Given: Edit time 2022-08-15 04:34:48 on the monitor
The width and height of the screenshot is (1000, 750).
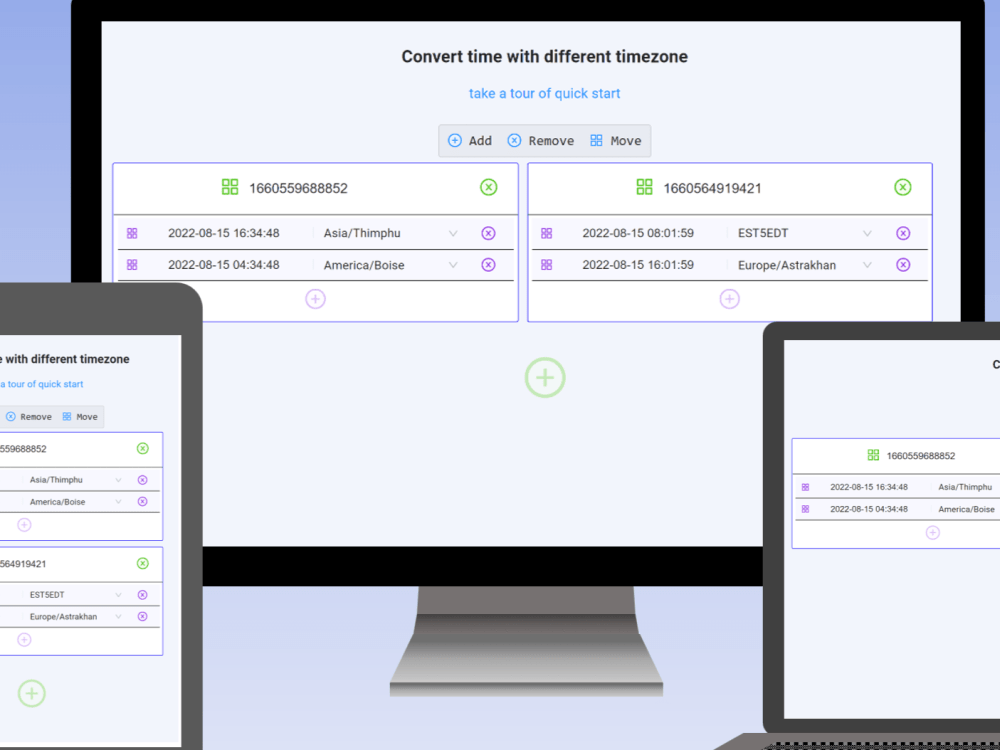Looking at the screenshot, I should (x=224, y=265).
